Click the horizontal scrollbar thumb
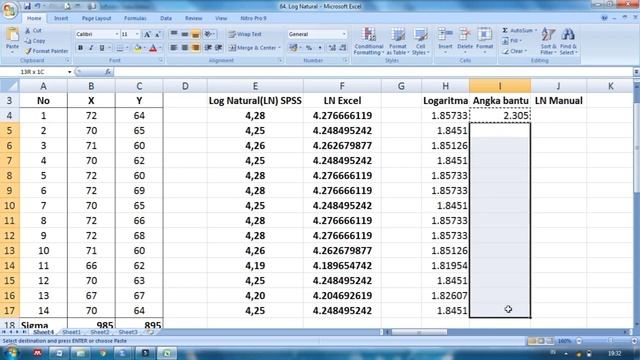 pos(419,332)
